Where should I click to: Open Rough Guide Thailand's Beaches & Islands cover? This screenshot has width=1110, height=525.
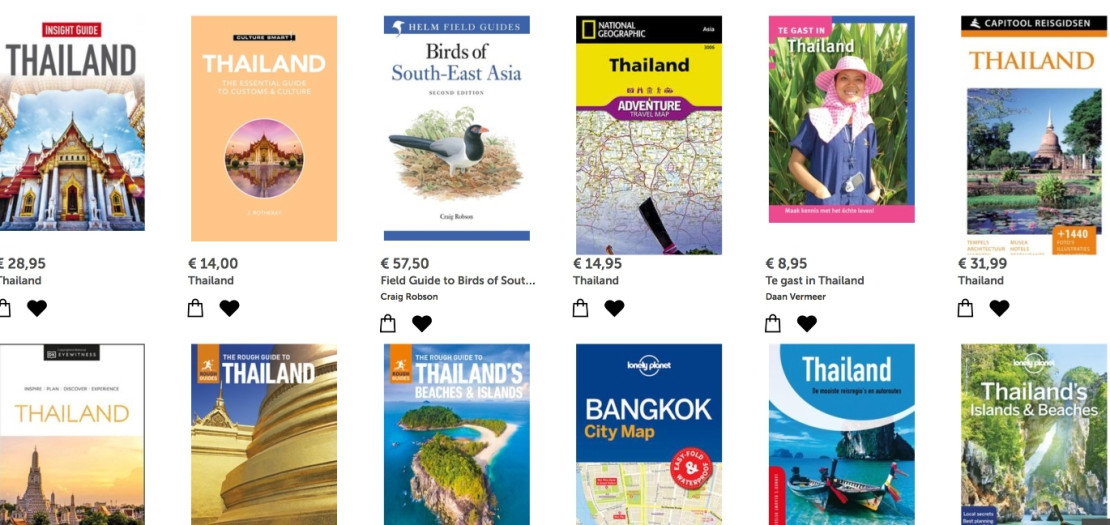click(457, 434)
